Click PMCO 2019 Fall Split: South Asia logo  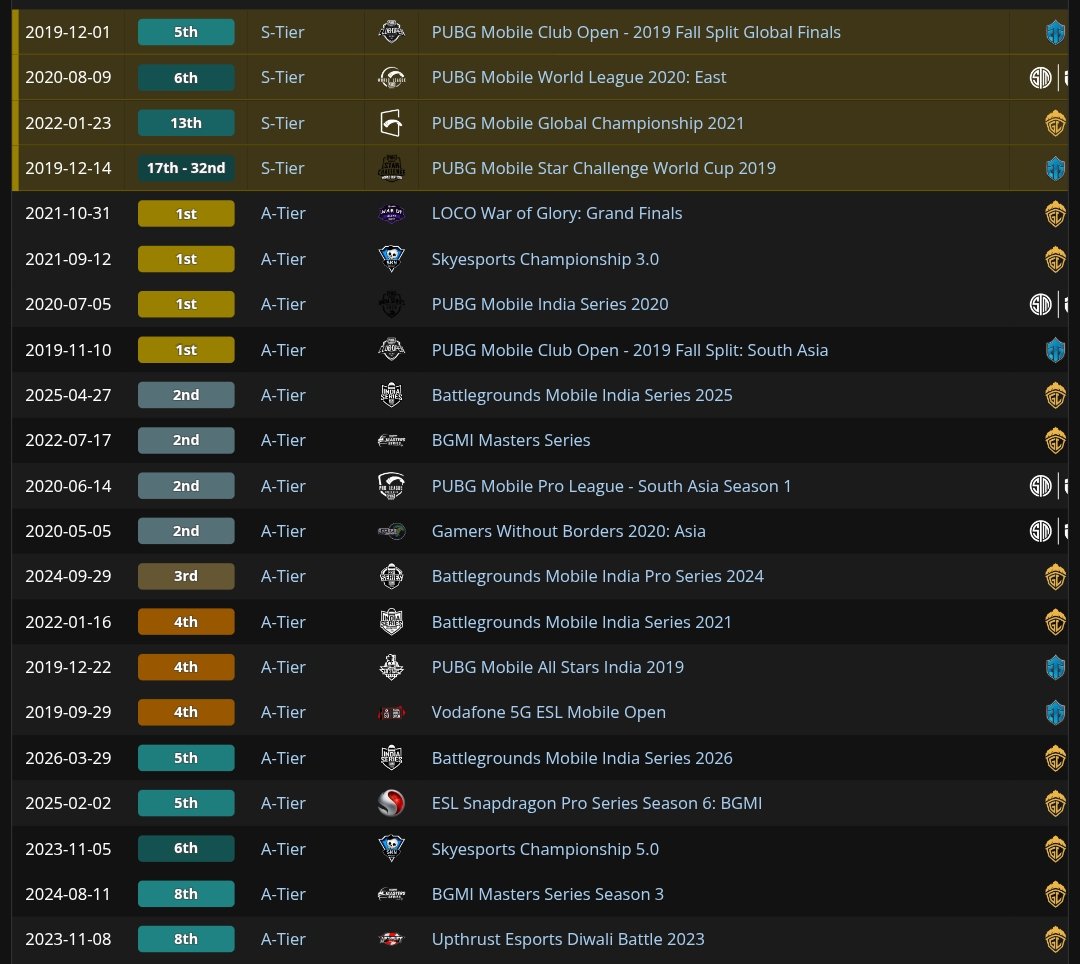391,350
